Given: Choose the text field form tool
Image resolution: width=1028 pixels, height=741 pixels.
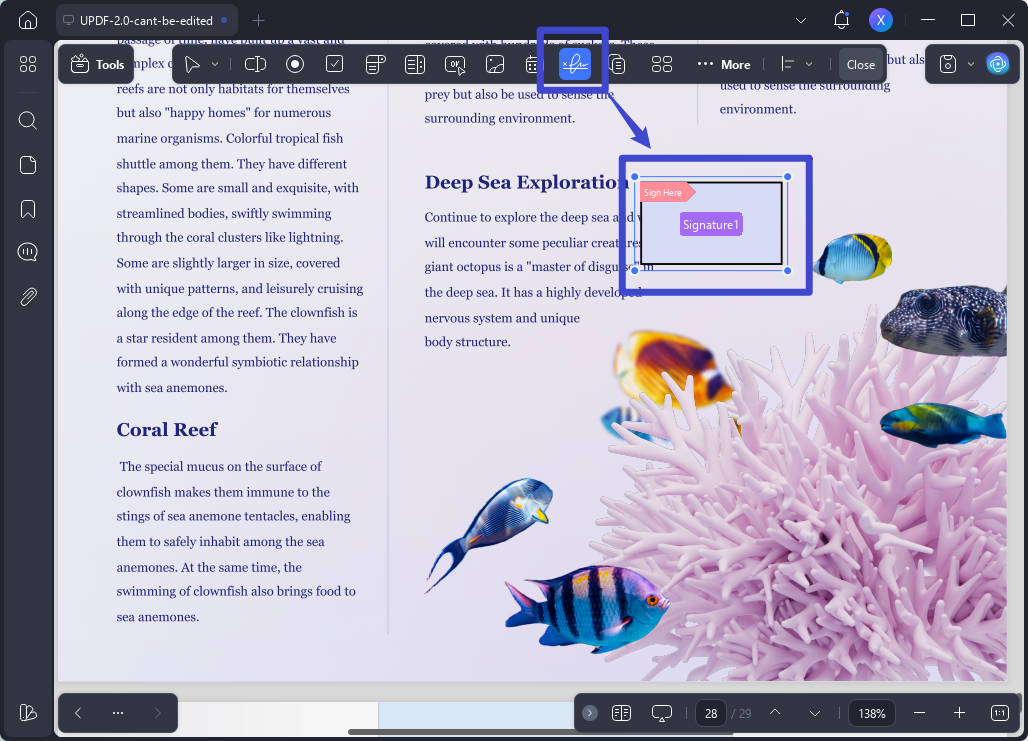Looking at the screenshot, I should coord(255,64).
